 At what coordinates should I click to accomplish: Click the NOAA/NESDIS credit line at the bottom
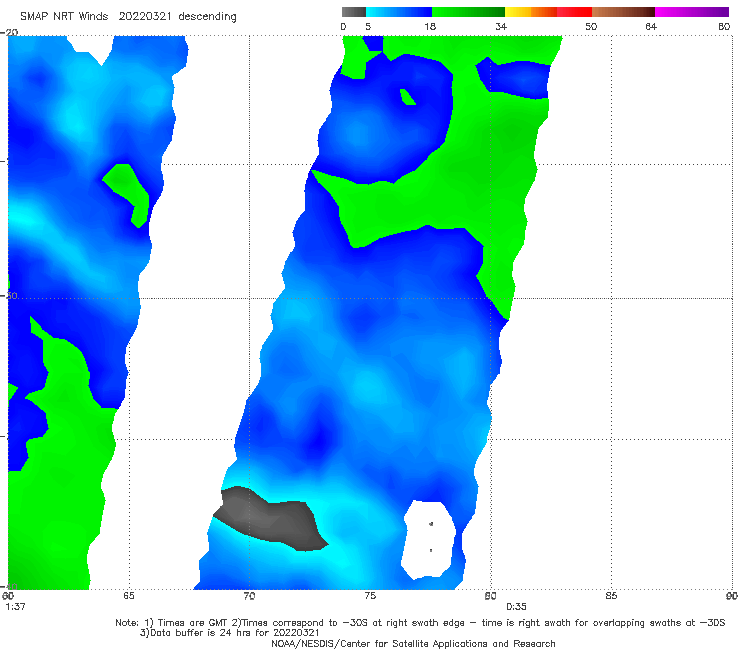(x=413, y=643)
